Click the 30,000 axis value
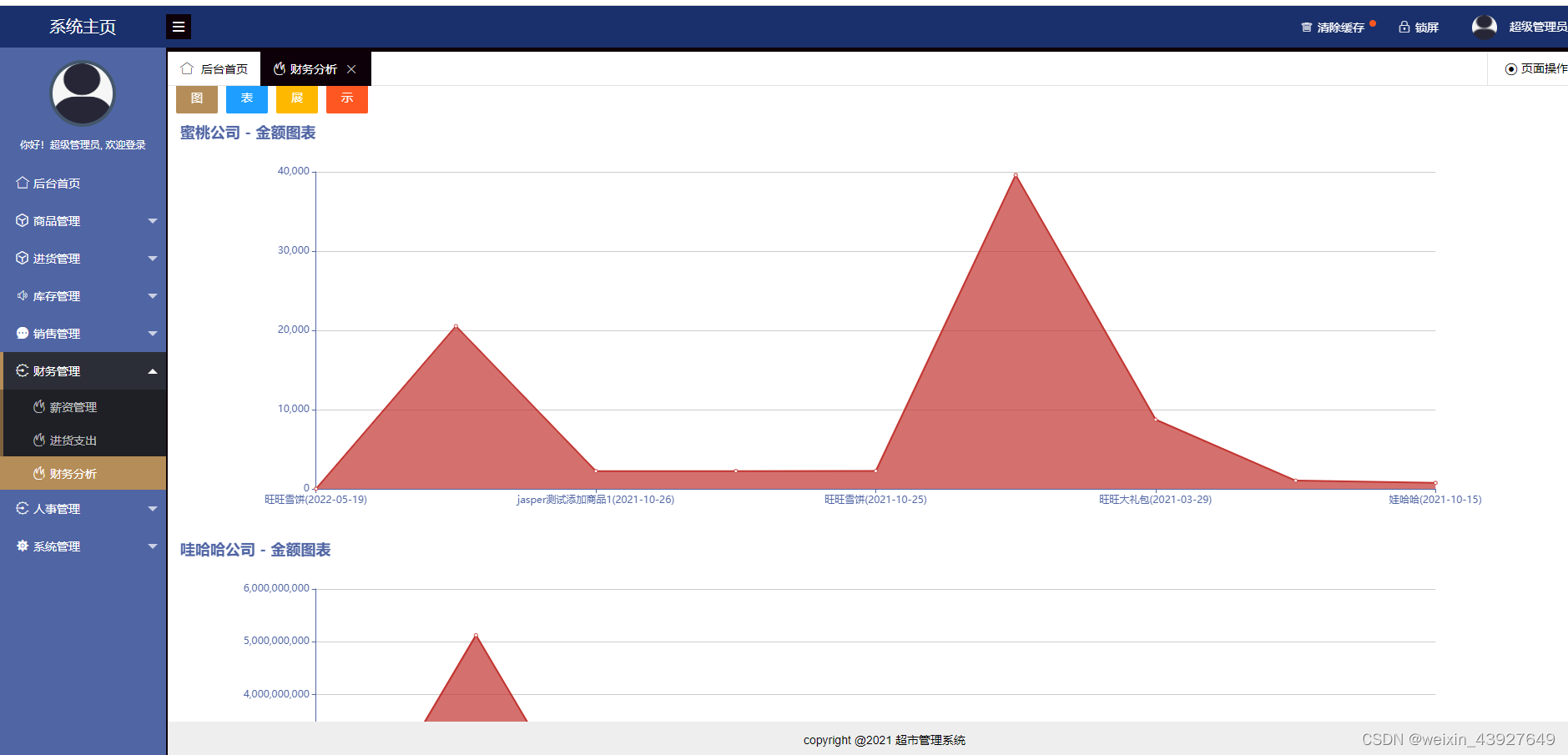Viewport: 1568px width, 755px height. tap(294, 250)
